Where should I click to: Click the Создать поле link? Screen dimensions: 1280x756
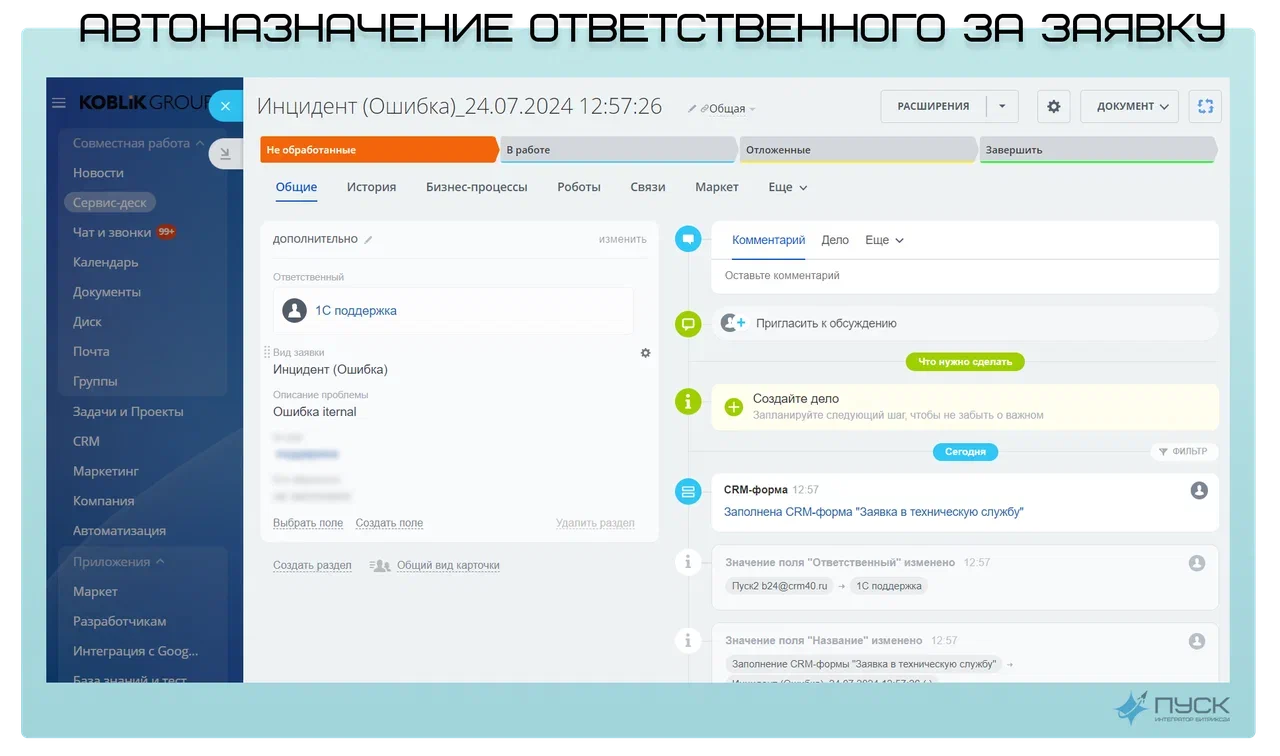tap(389, 523)
